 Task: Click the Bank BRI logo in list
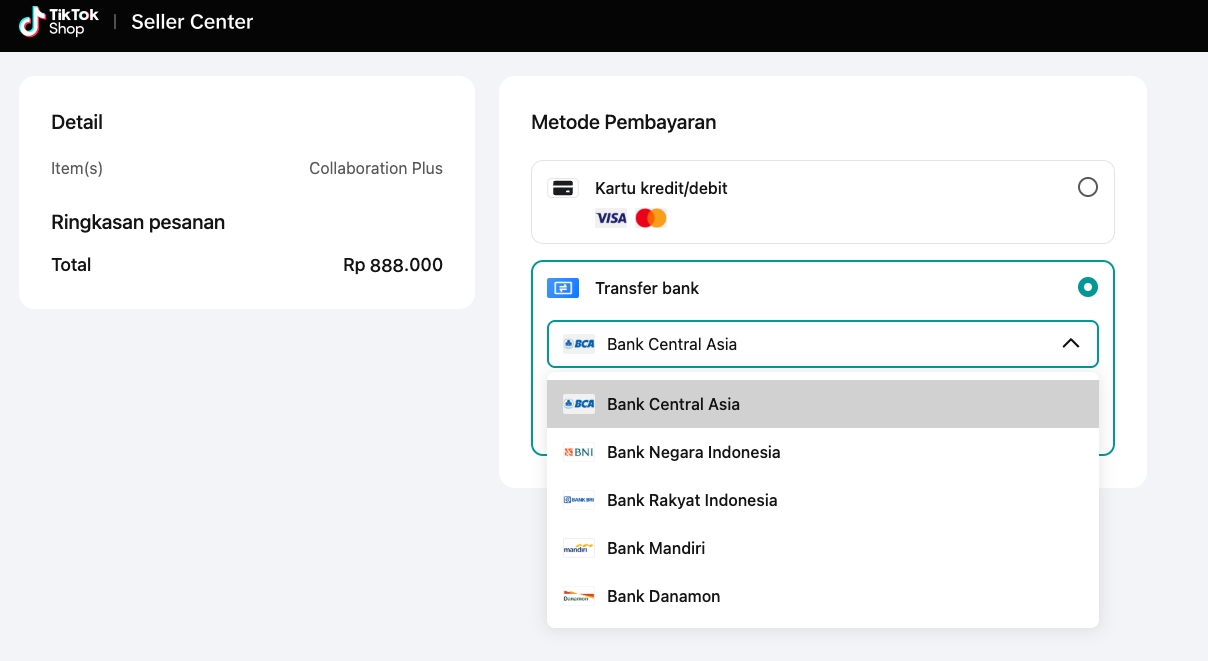pos(579,500)
